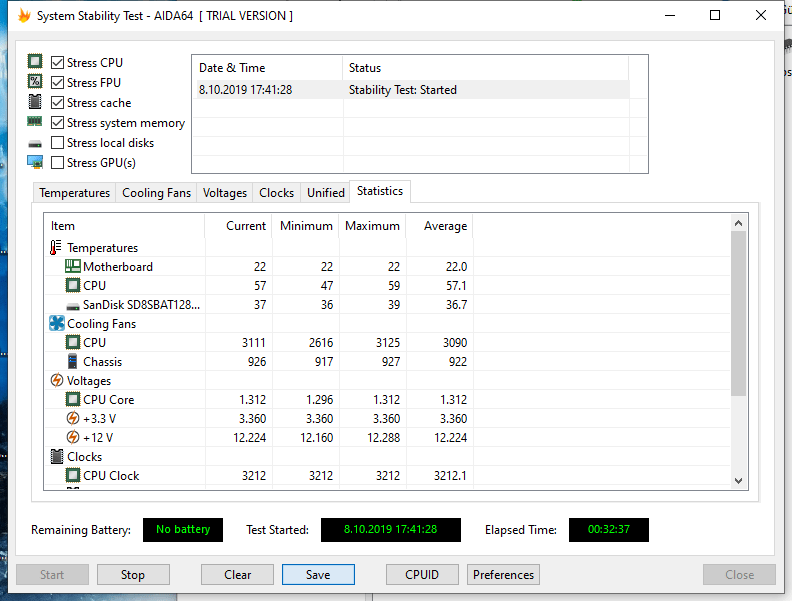
Task: Click the monitor icon beside Stress GPU(s)
Action: [x=35, y=162]
